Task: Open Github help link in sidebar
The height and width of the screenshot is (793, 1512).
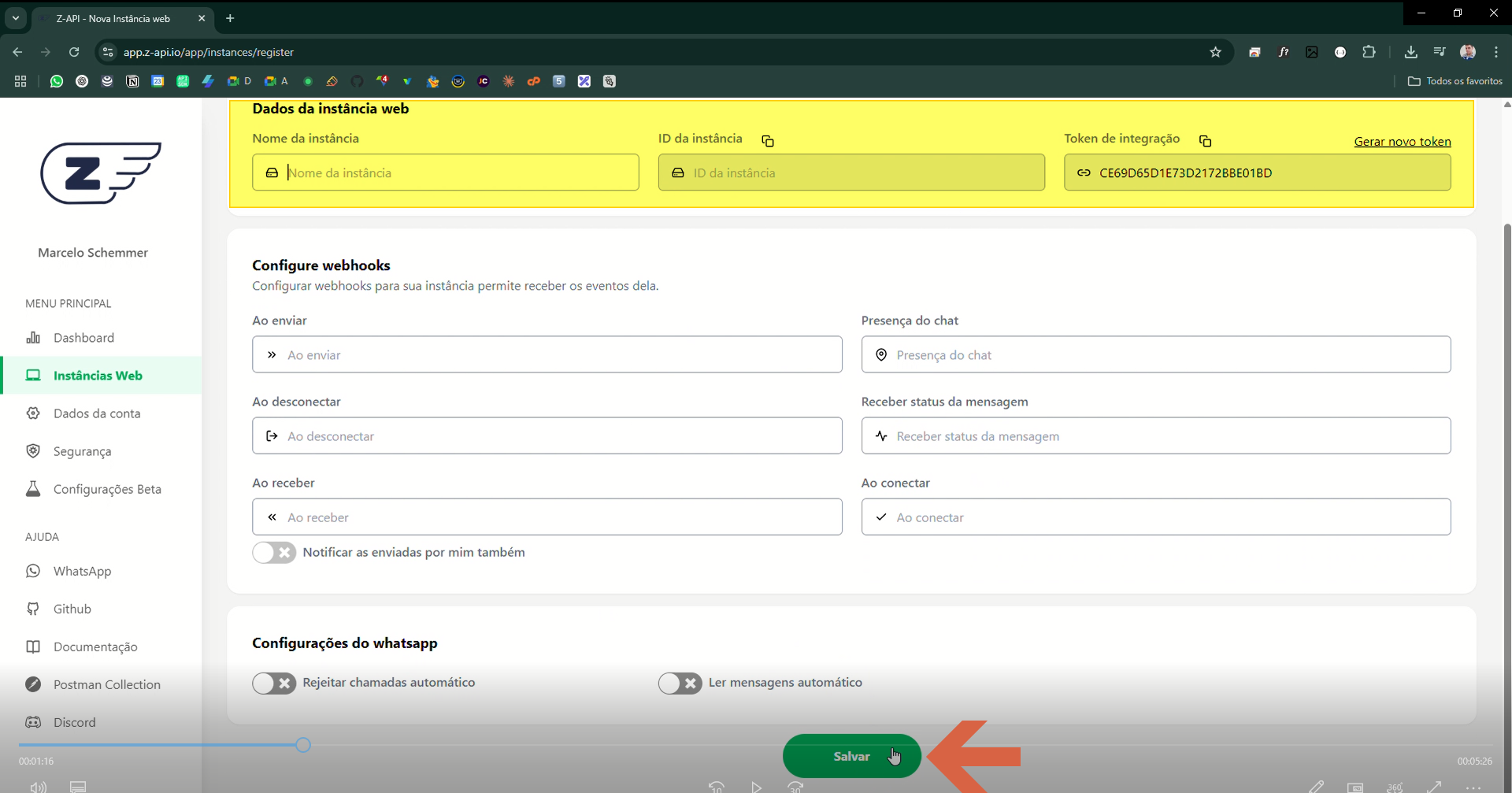Action: tap(101, 609)
